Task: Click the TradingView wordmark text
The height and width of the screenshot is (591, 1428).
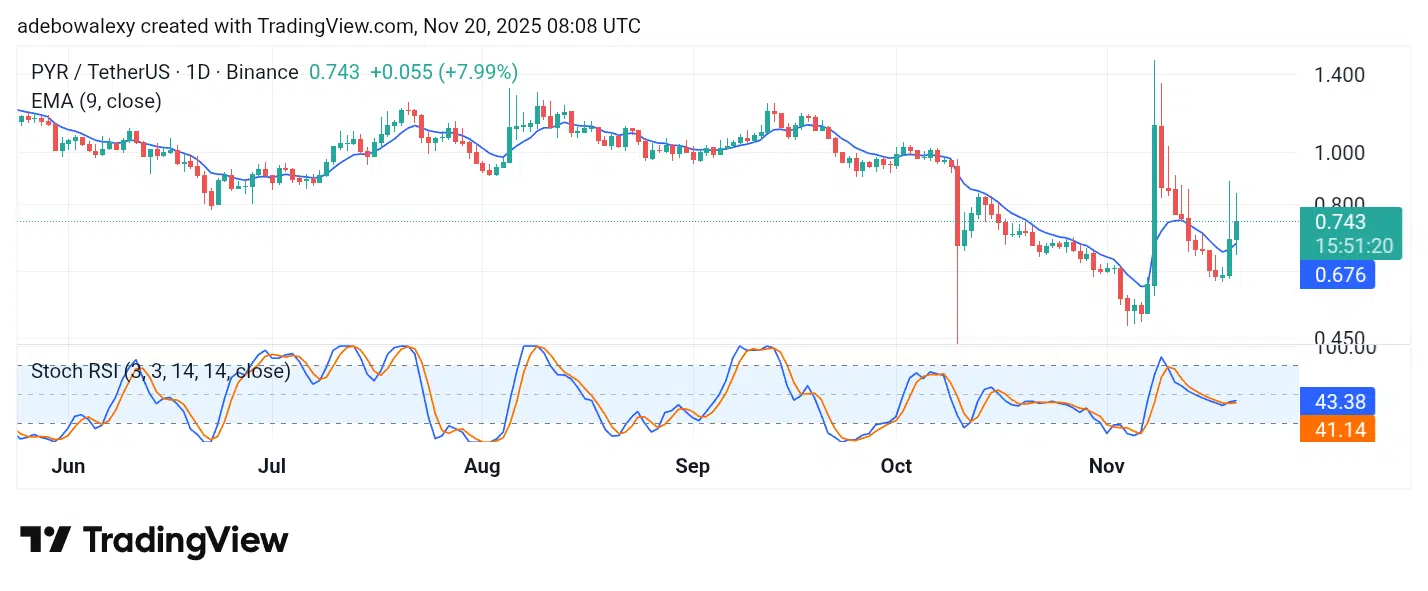Action: [x=185, y=541]
